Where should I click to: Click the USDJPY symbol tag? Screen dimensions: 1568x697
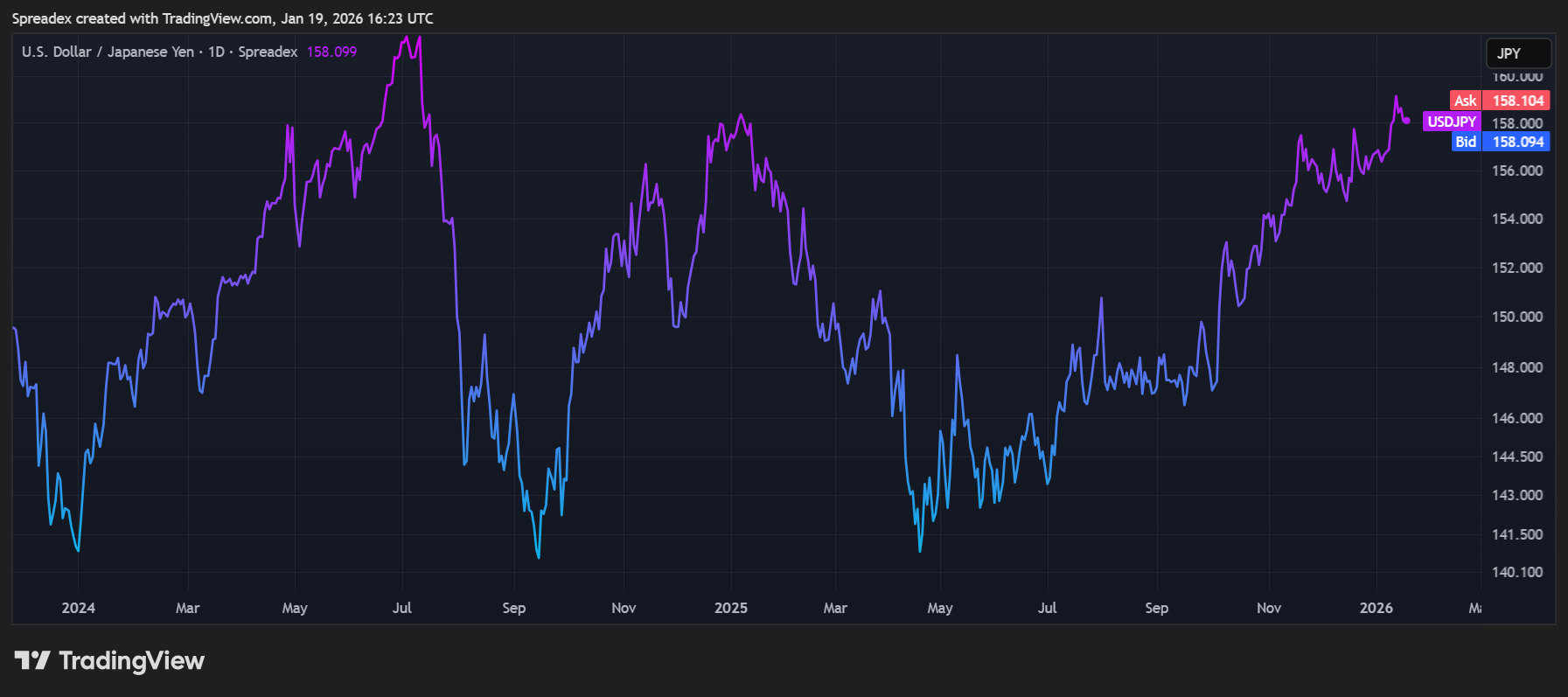click(x=1452, y=122)
